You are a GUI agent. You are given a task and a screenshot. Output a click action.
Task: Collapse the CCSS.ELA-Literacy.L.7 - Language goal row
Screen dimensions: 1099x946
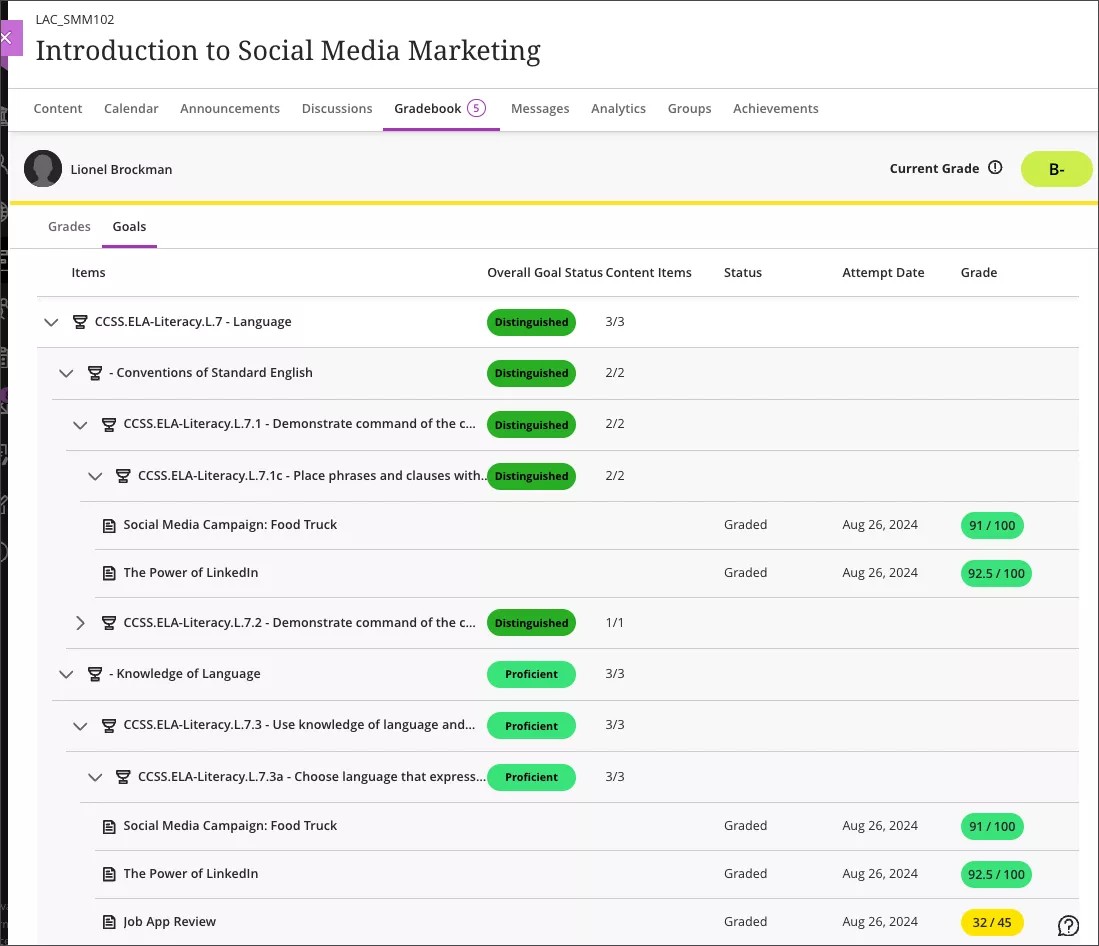(x=51, y=321)
